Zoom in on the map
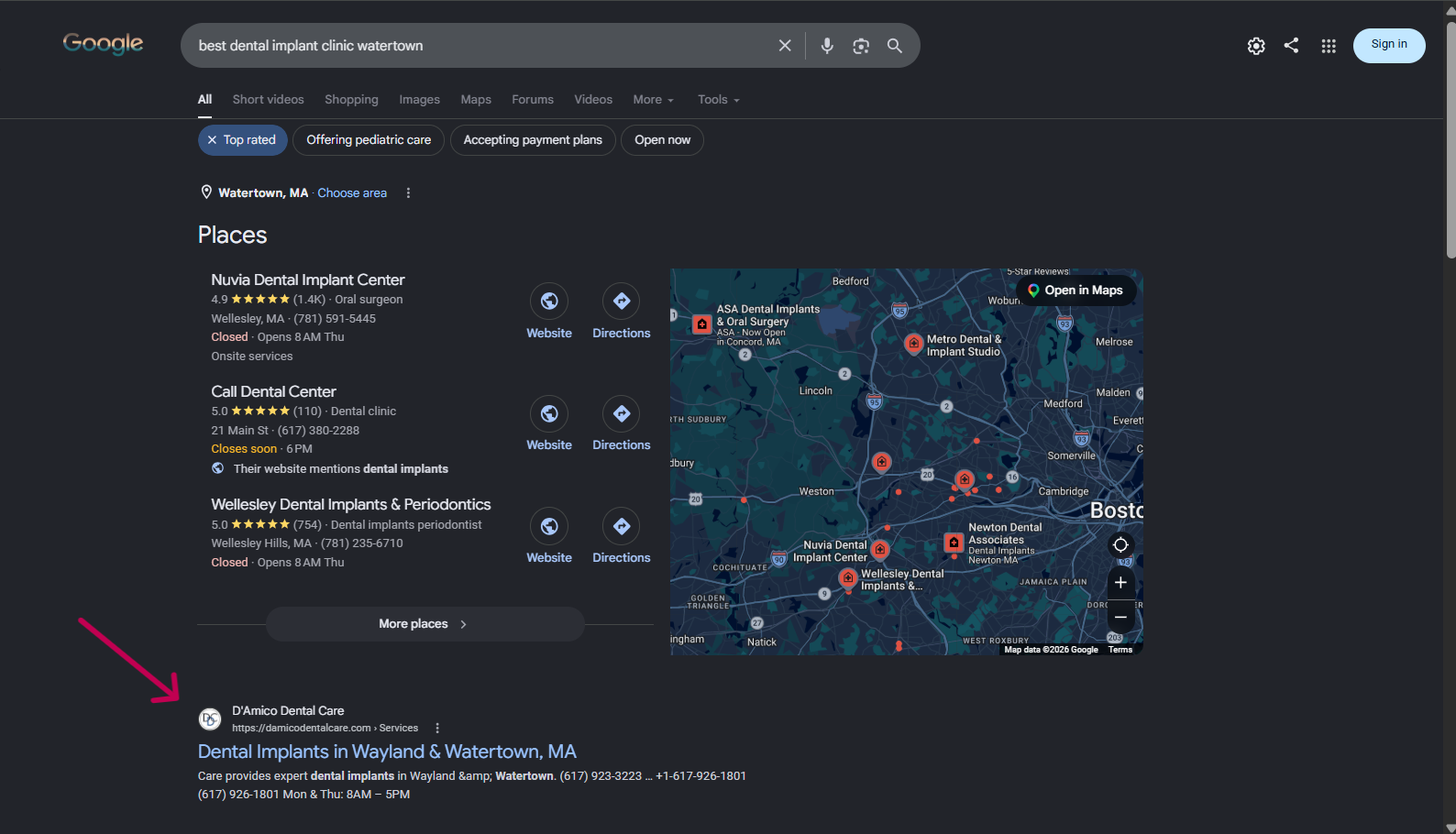This screenshot has height=834, width=1456. (1120, 583)
